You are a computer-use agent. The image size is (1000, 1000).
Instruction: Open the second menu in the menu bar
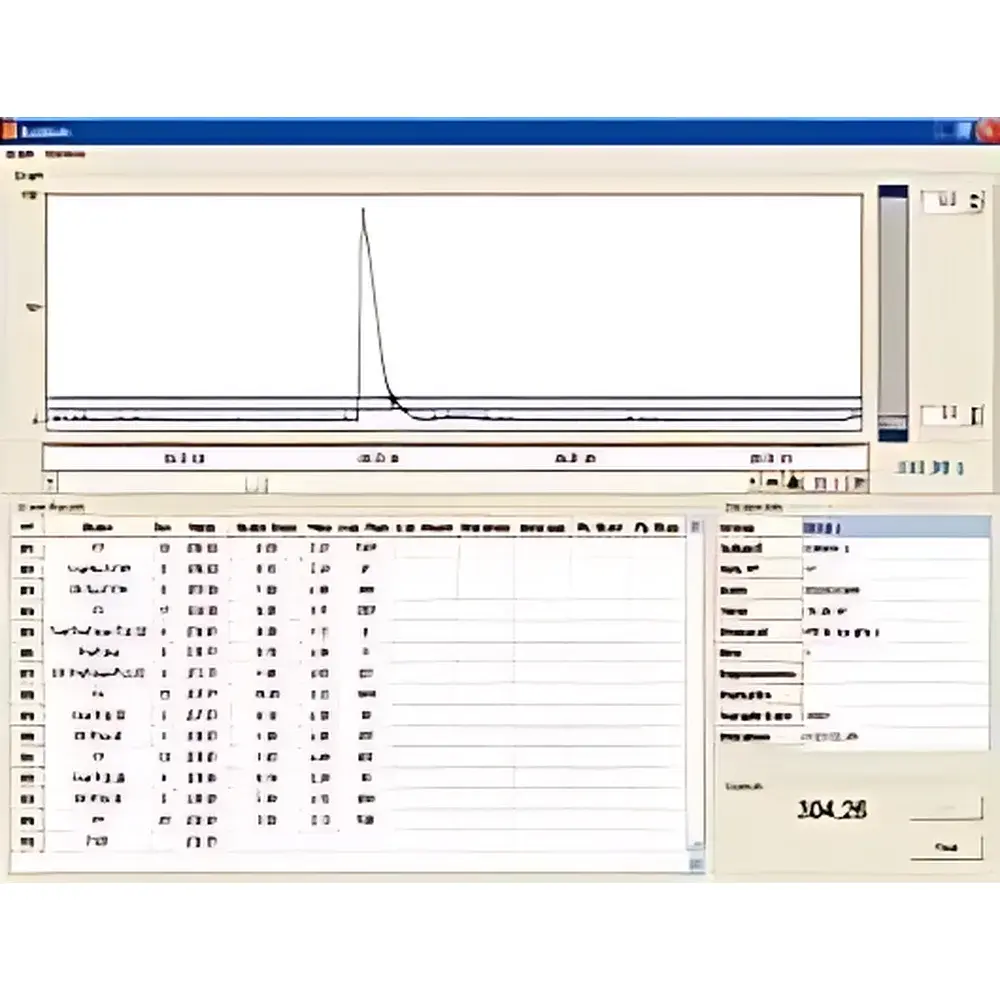coord(64,155)
